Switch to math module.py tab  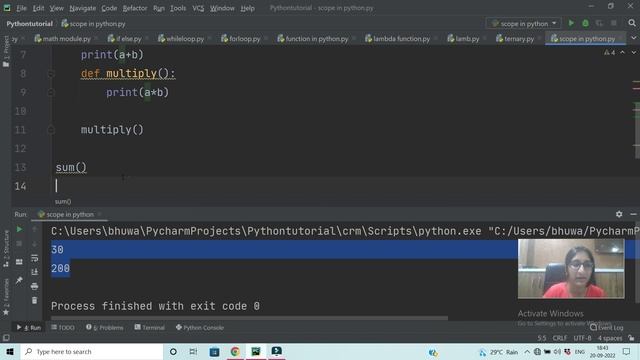[x=66, y=39]
